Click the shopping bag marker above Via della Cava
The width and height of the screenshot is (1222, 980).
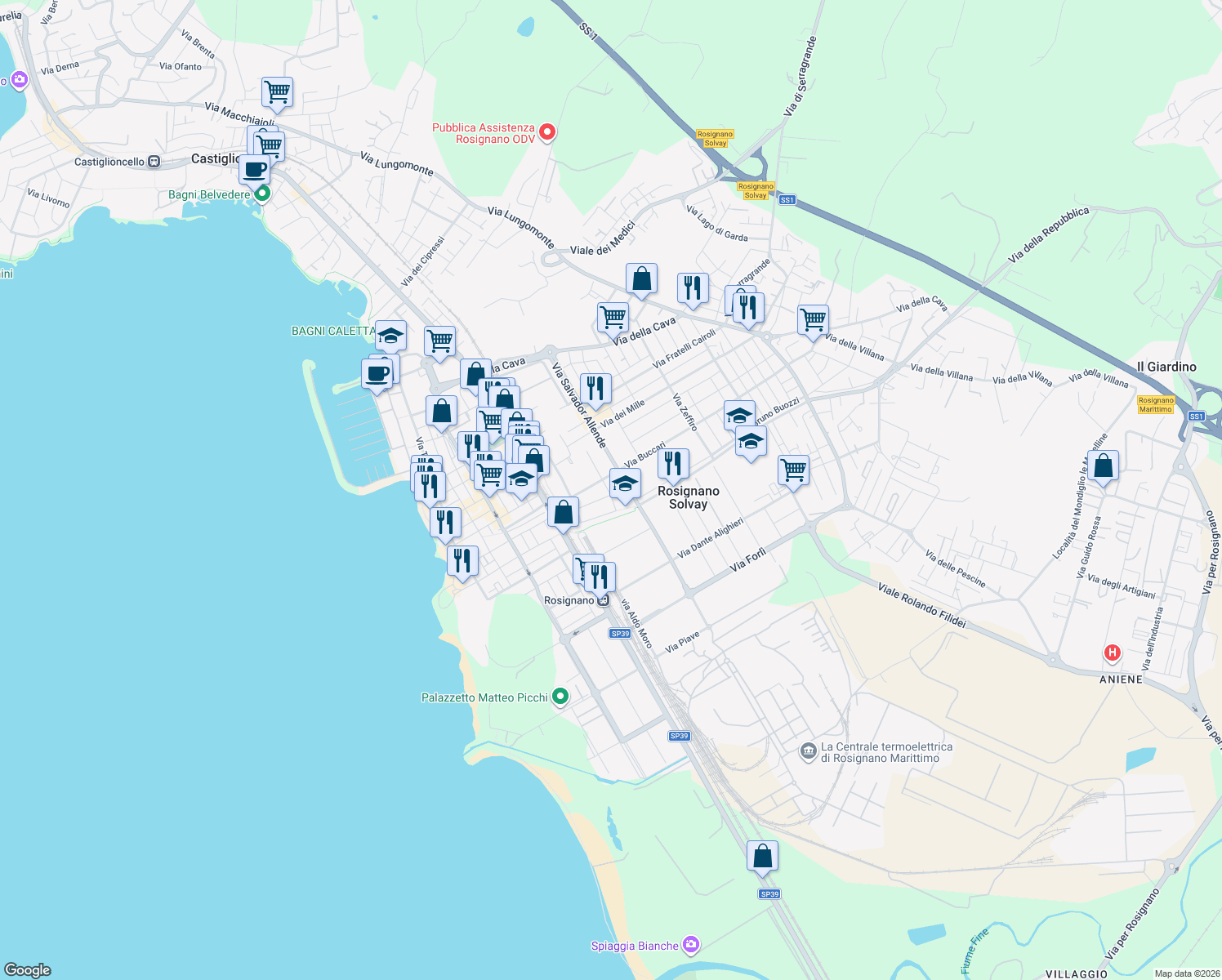(x=641, y=278)
